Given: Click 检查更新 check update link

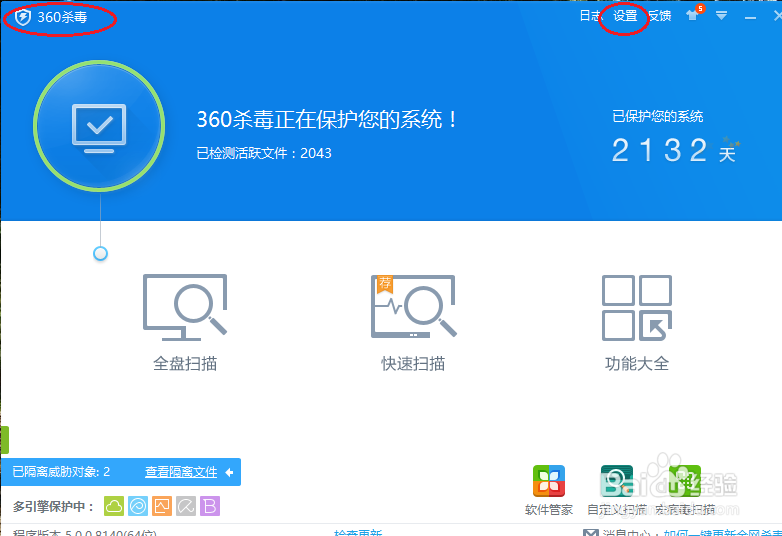Looking at the screenshot, I should [358, 533].
